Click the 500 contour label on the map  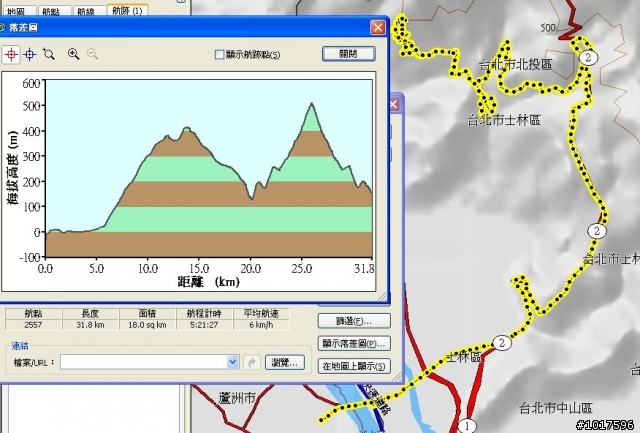548,28
